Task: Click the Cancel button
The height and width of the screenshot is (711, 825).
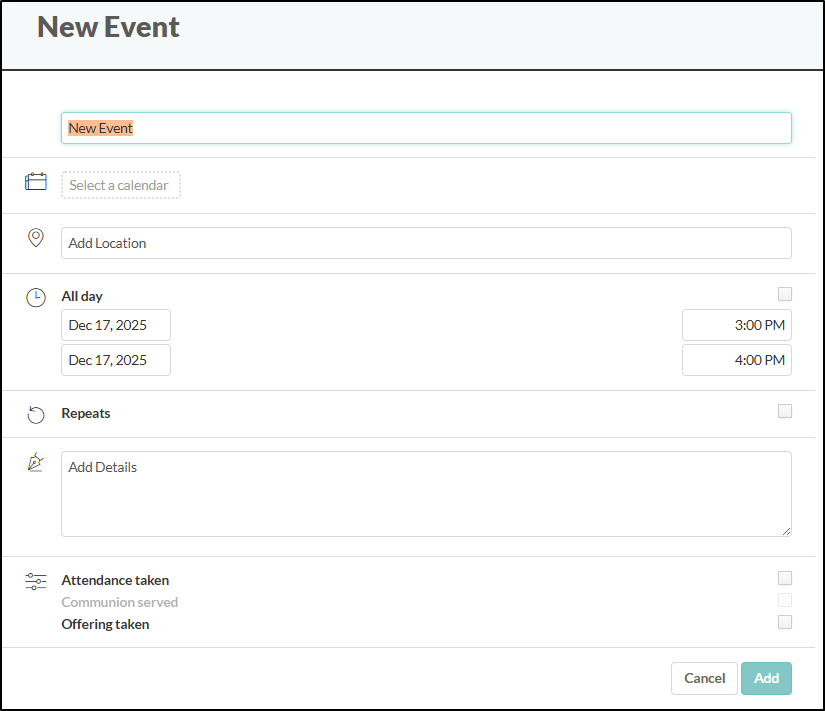Action: point(704,678)
